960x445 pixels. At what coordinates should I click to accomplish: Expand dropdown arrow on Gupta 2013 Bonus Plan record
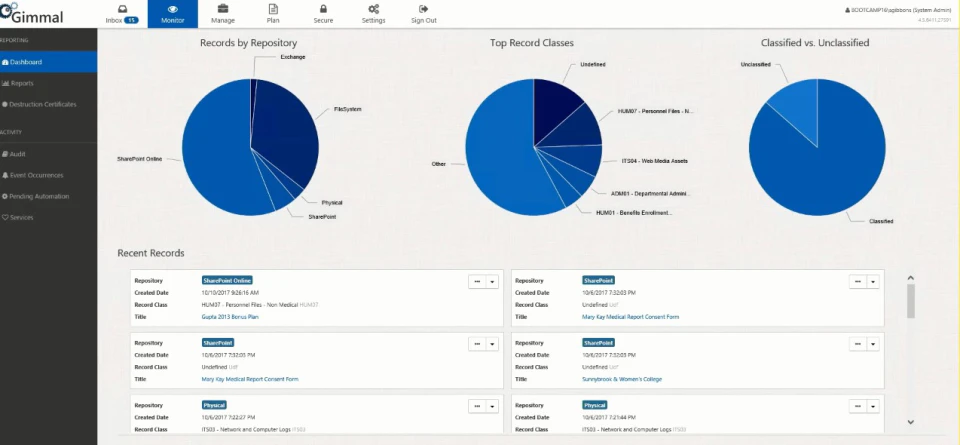[492, 282]
